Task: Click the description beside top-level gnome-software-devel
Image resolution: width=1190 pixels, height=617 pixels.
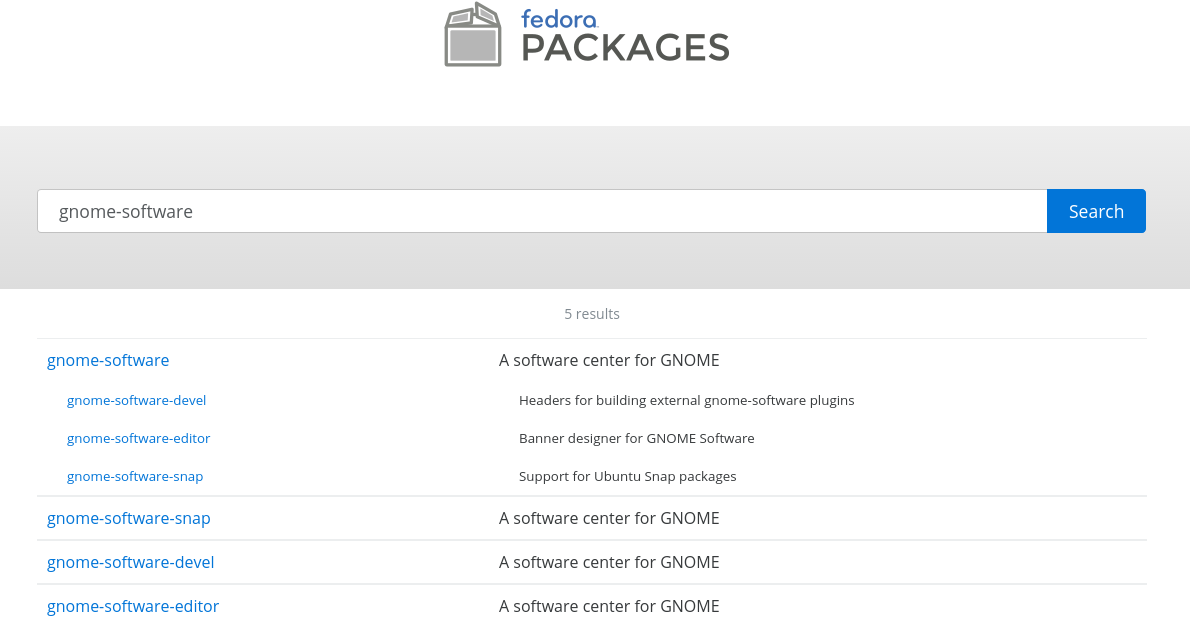Action: click(x=609, y=562)
